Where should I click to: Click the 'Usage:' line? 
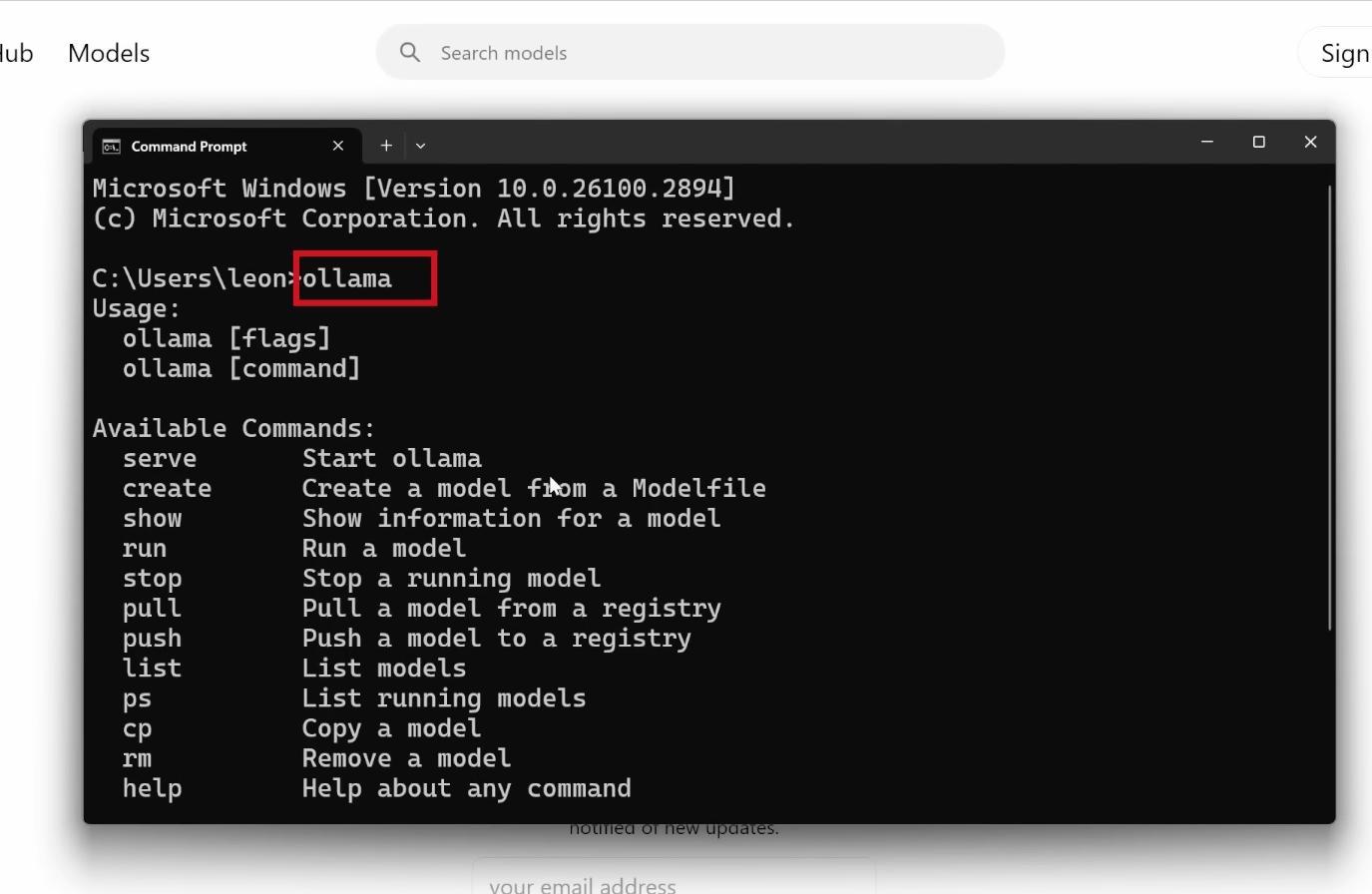point(137,309)
